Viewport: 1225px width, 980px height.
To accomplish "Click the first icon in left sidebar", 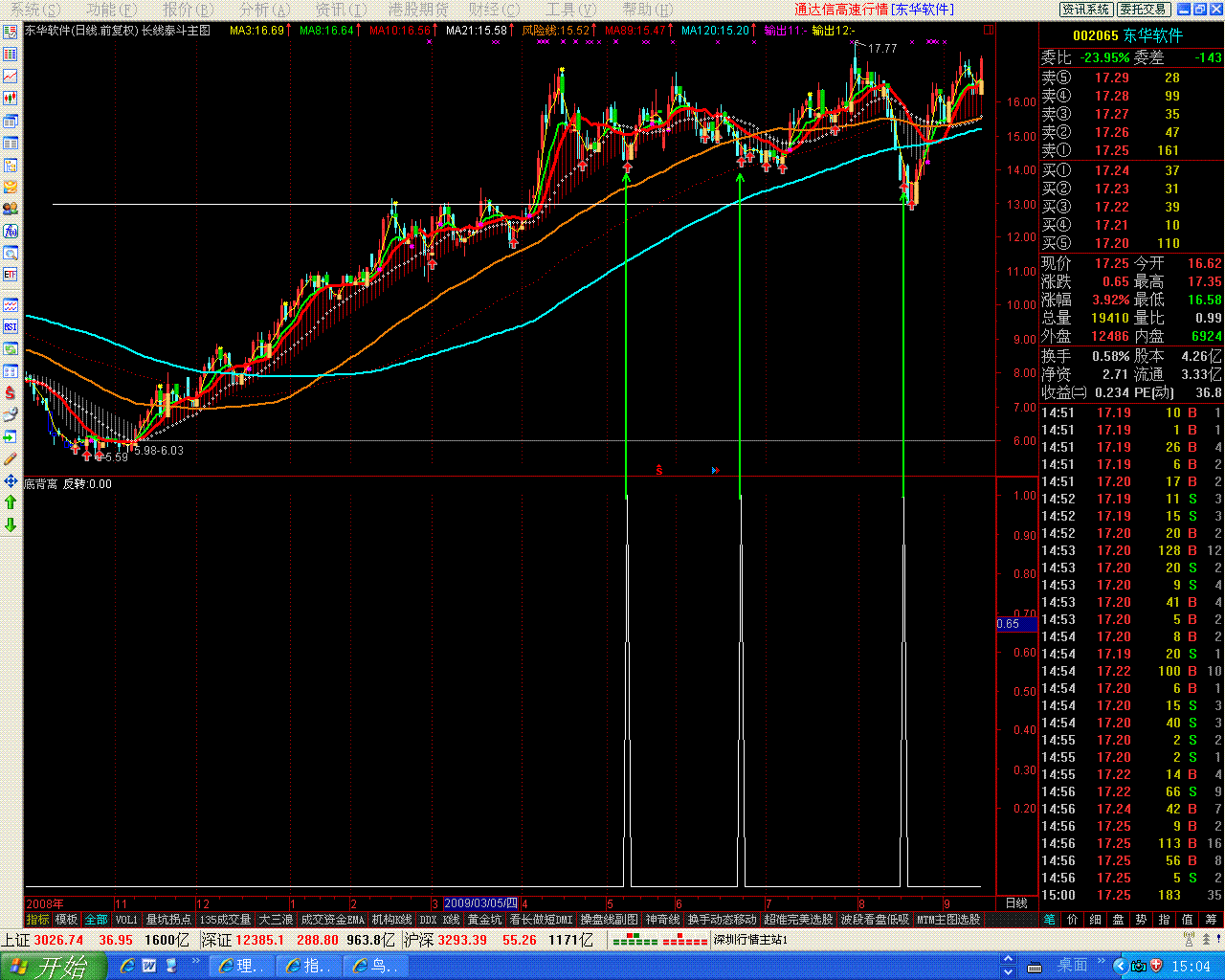I will (11, 32).
